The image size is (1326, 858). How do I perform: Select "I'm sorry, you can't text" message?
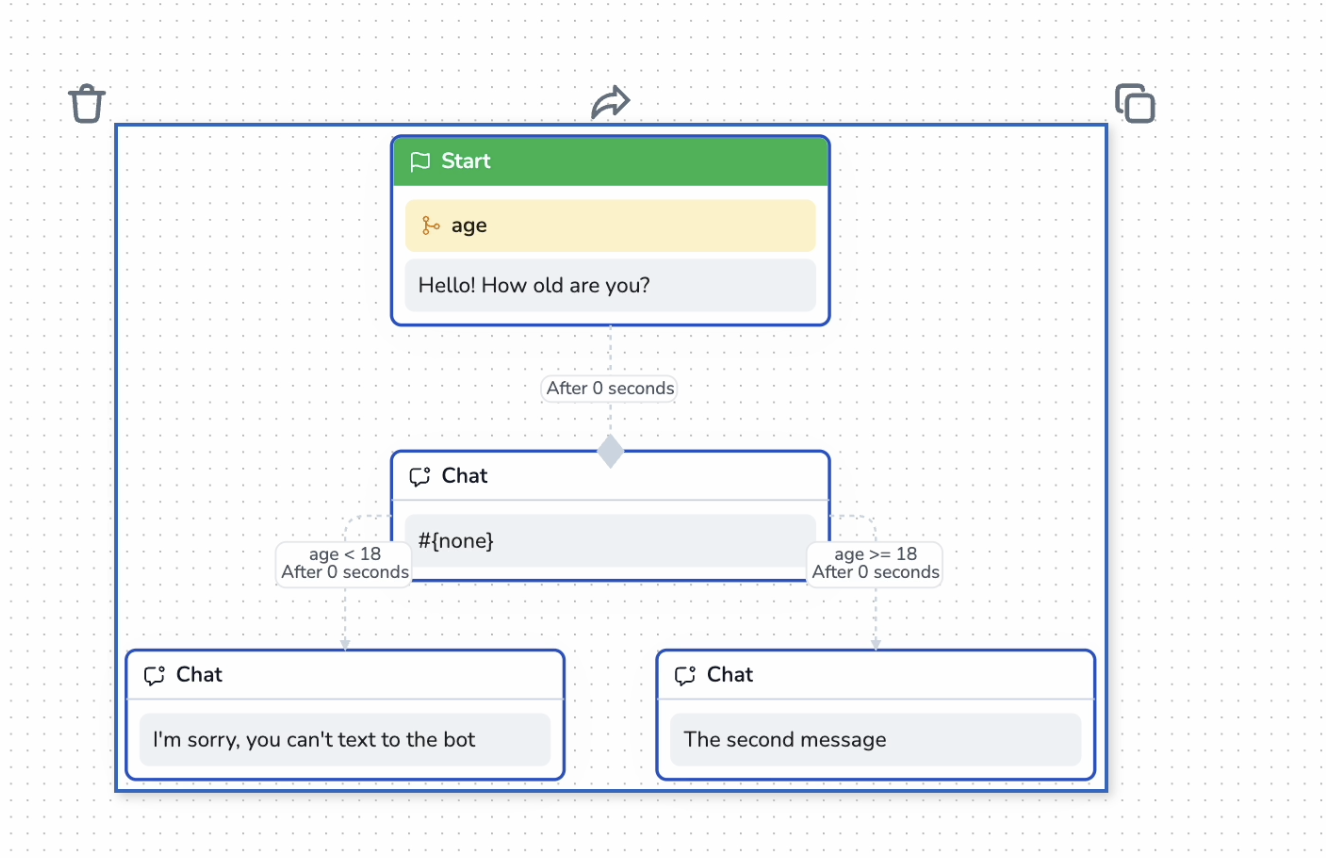(345, 740)
